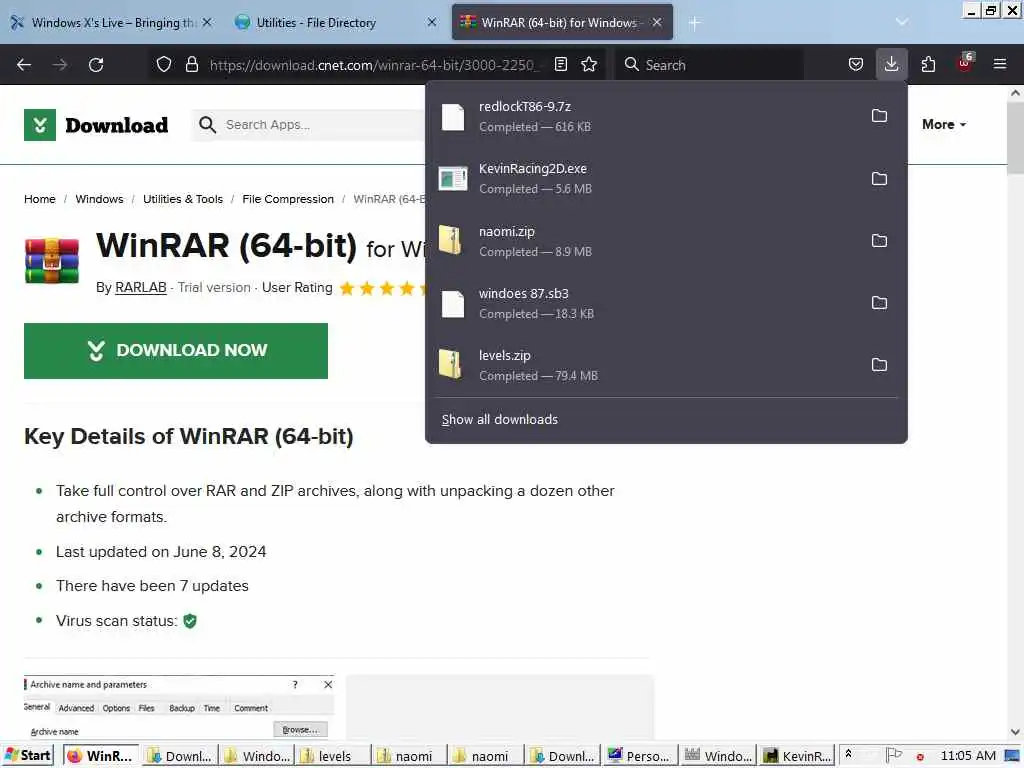Click the 11:05 AM taskbar clock
The width and height of the screenshot is (1024, 768).
click(x=968, y=756)
